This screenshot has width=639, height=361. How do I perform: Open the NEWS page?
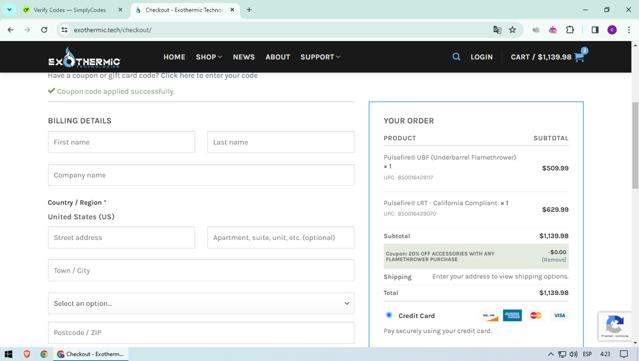click(x=244, y=57)
